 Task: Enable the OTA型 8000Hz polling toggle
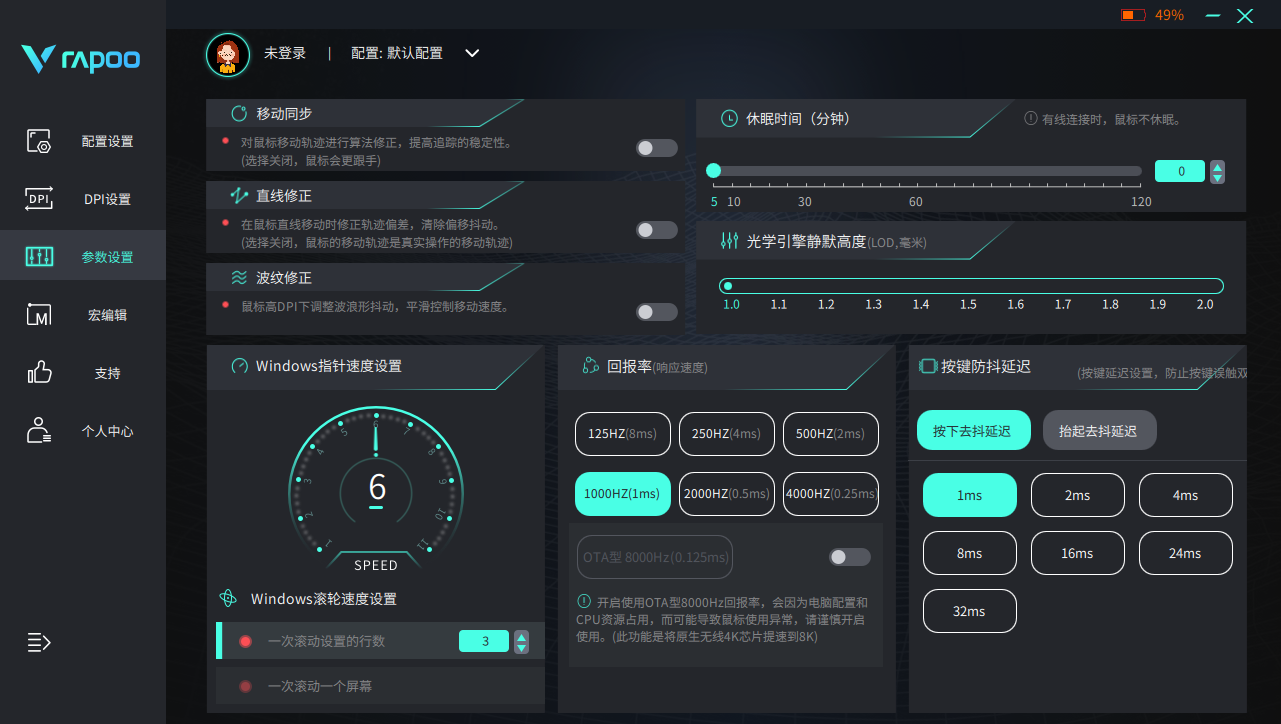coord(849,557)
